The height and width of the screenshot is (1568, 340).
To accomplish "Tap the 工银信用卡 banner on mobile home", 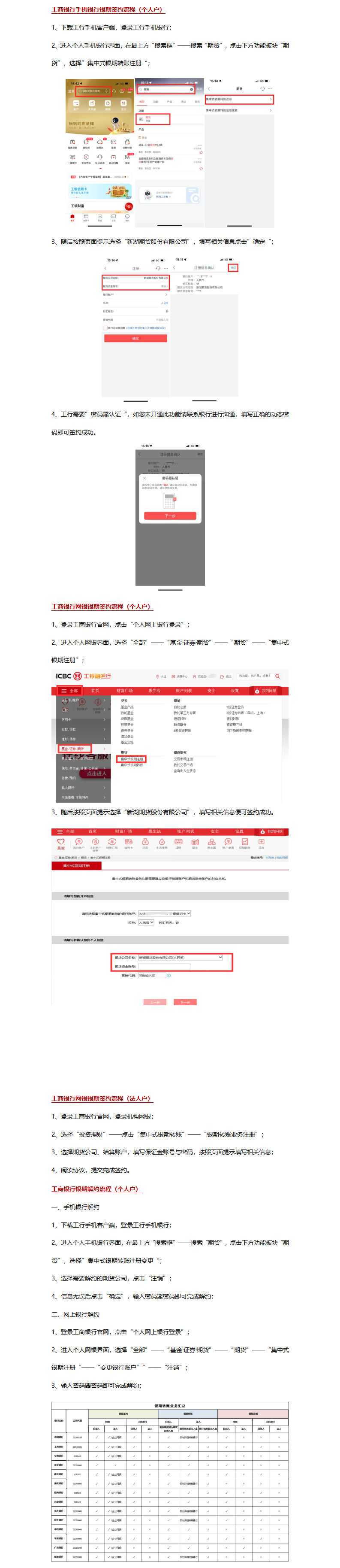I will point(101,191).
